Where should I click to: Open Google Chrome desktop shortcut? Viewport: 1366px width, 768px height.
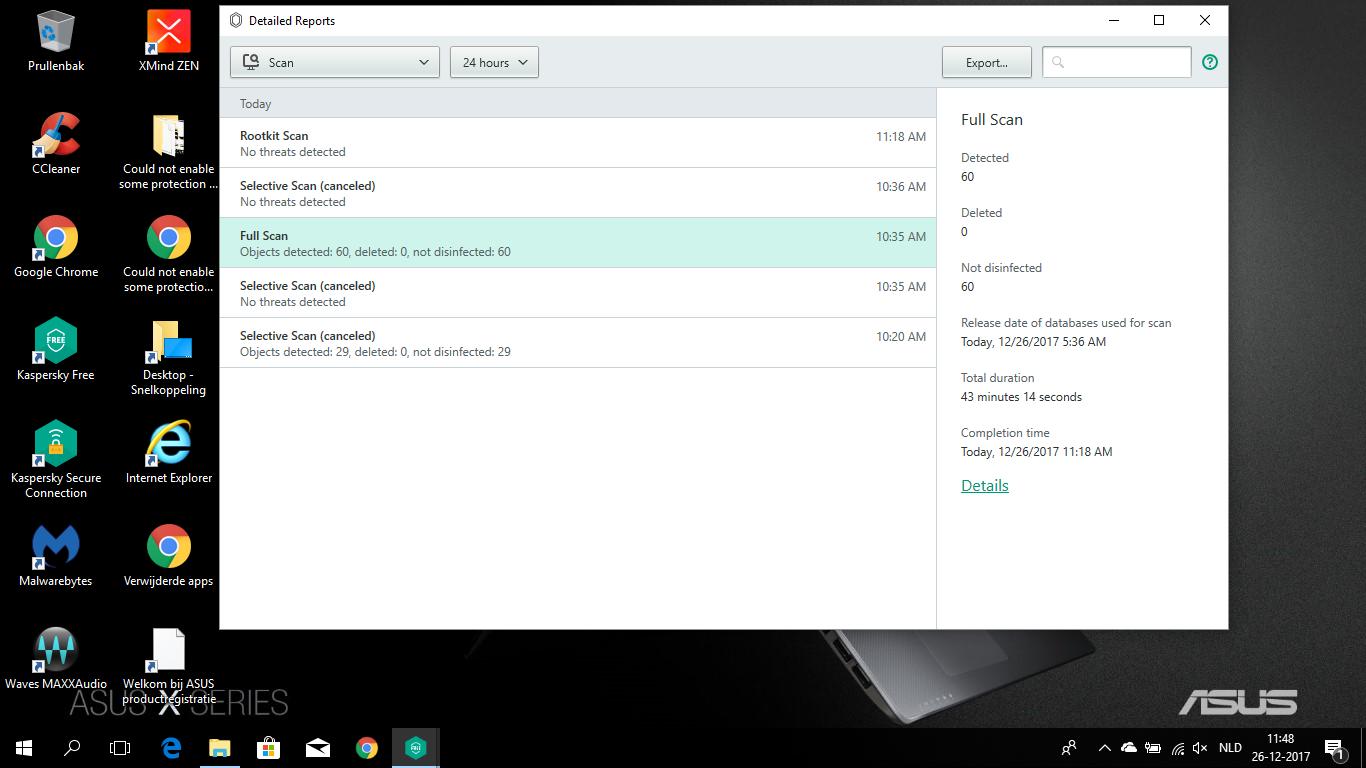[x=56, y=247]
